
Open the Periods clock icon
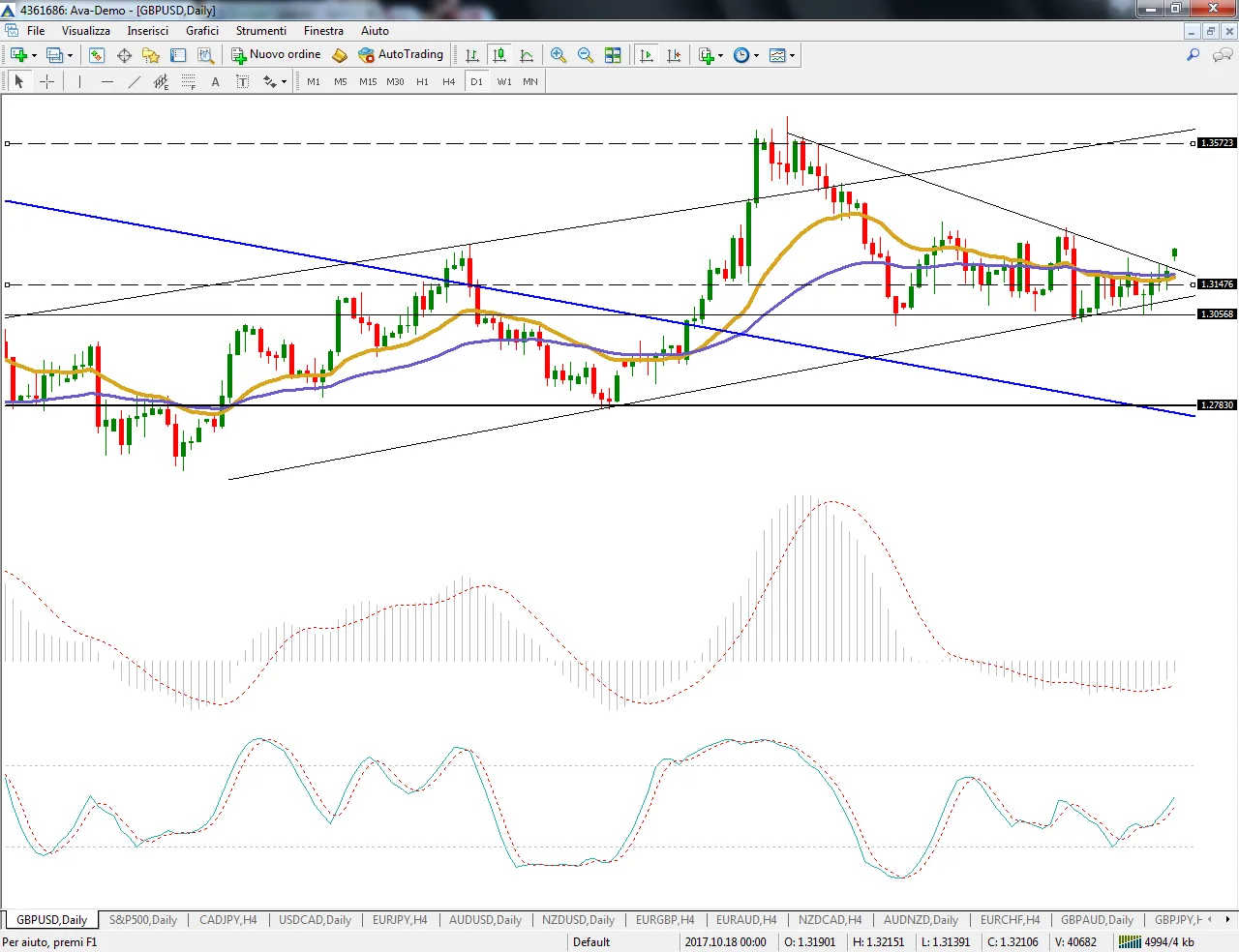(741, 55)
